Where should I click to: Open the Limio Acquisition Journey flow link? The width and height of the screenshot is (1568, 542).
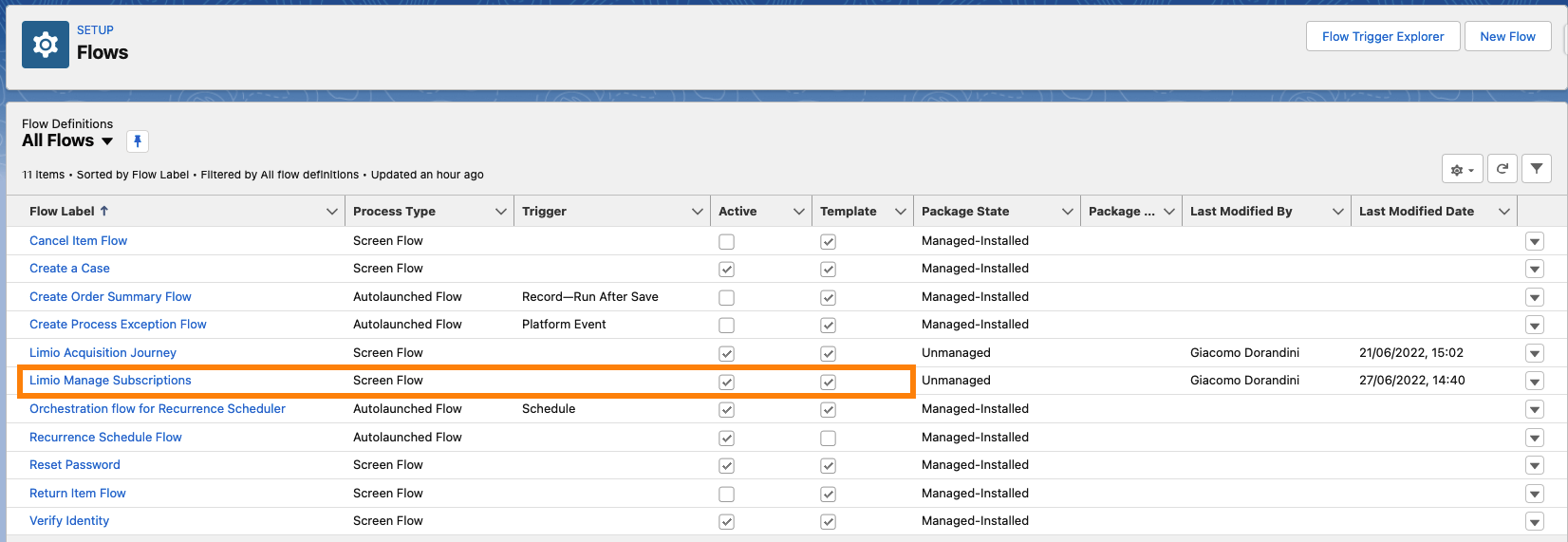[103, 353]
